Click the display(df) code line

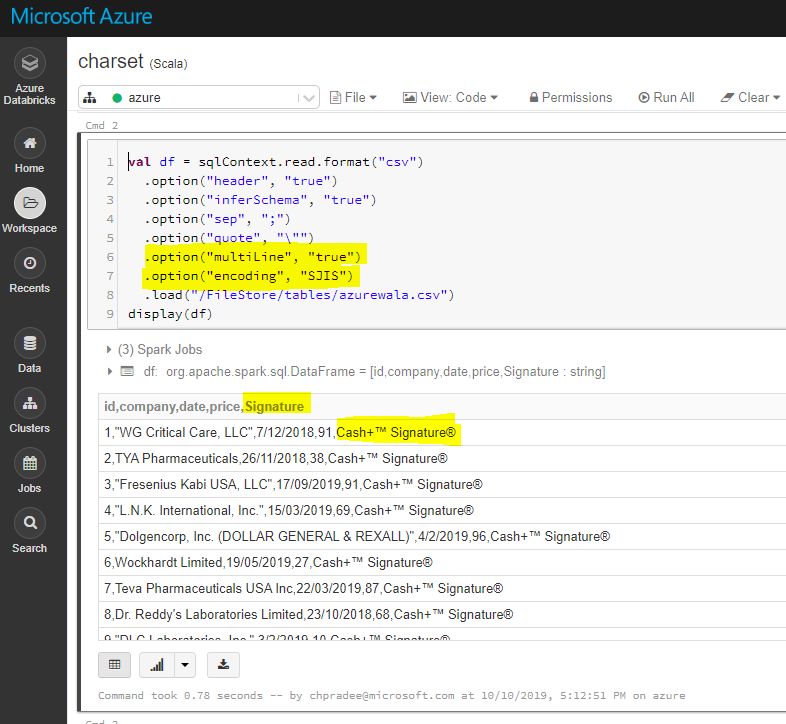click(x=170, y=314)
